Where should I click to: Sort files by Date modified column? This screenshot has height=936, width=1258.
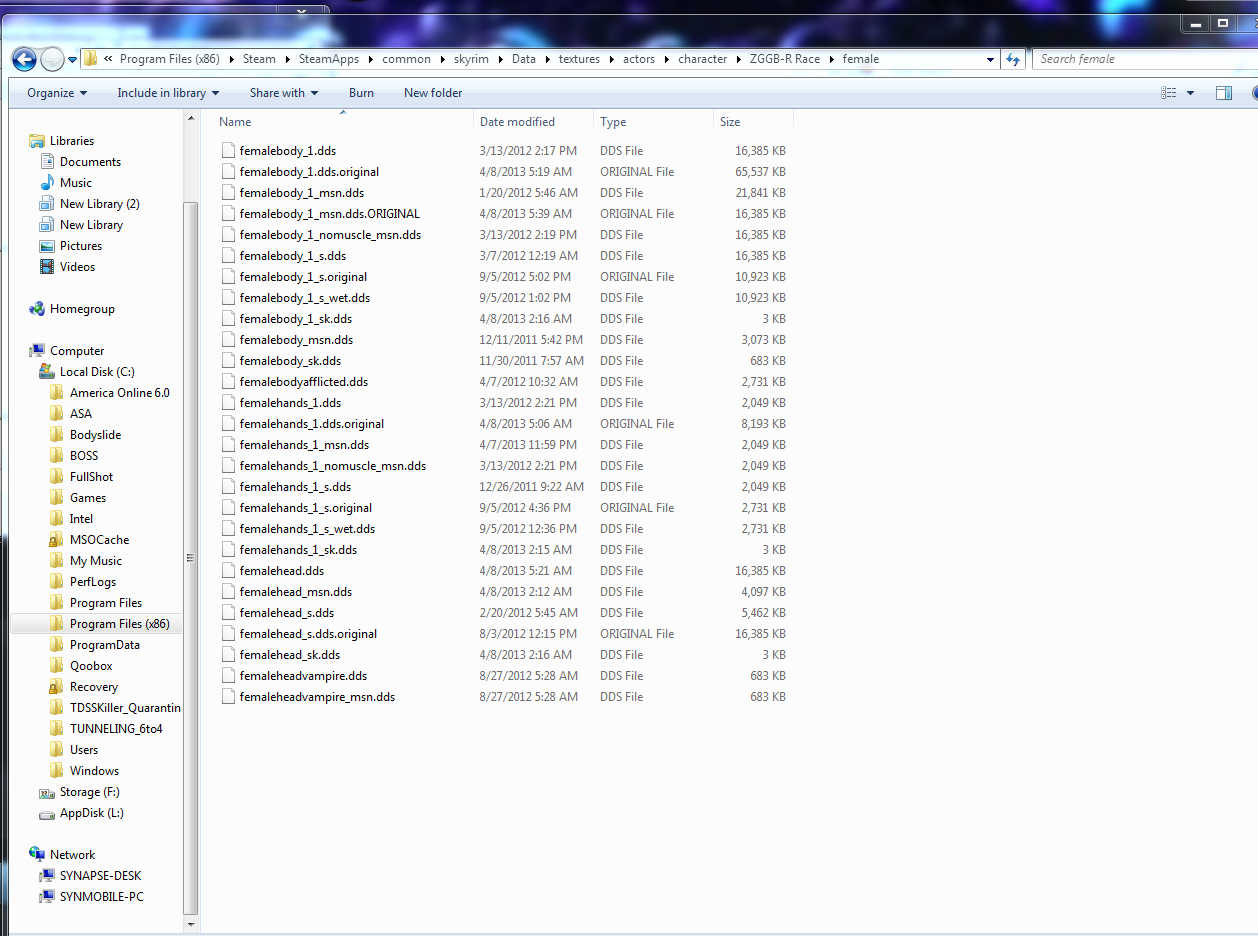pyautogui.click(x=517, y=122)
